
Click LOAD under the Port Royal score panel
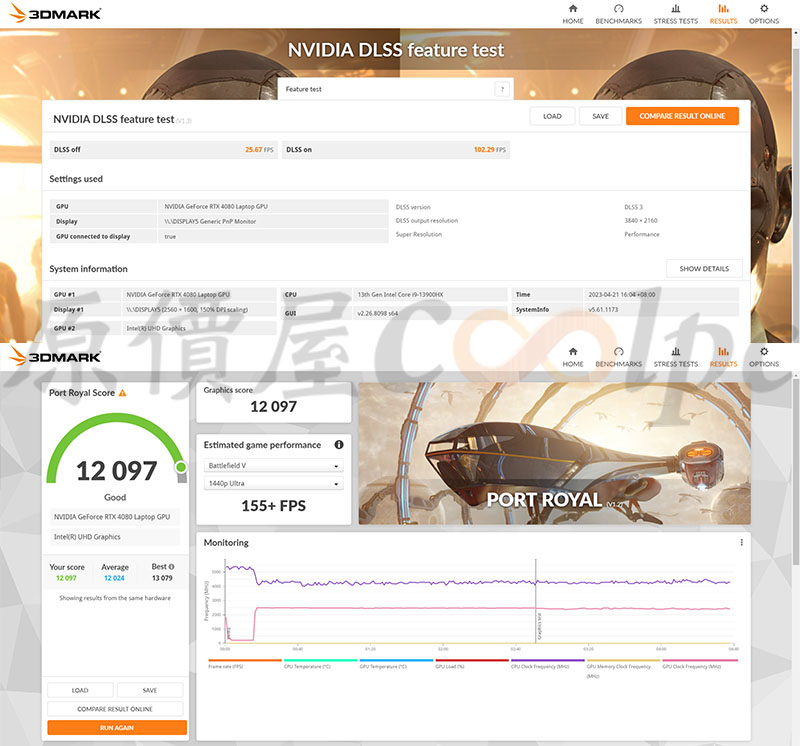tap(80, 690)
